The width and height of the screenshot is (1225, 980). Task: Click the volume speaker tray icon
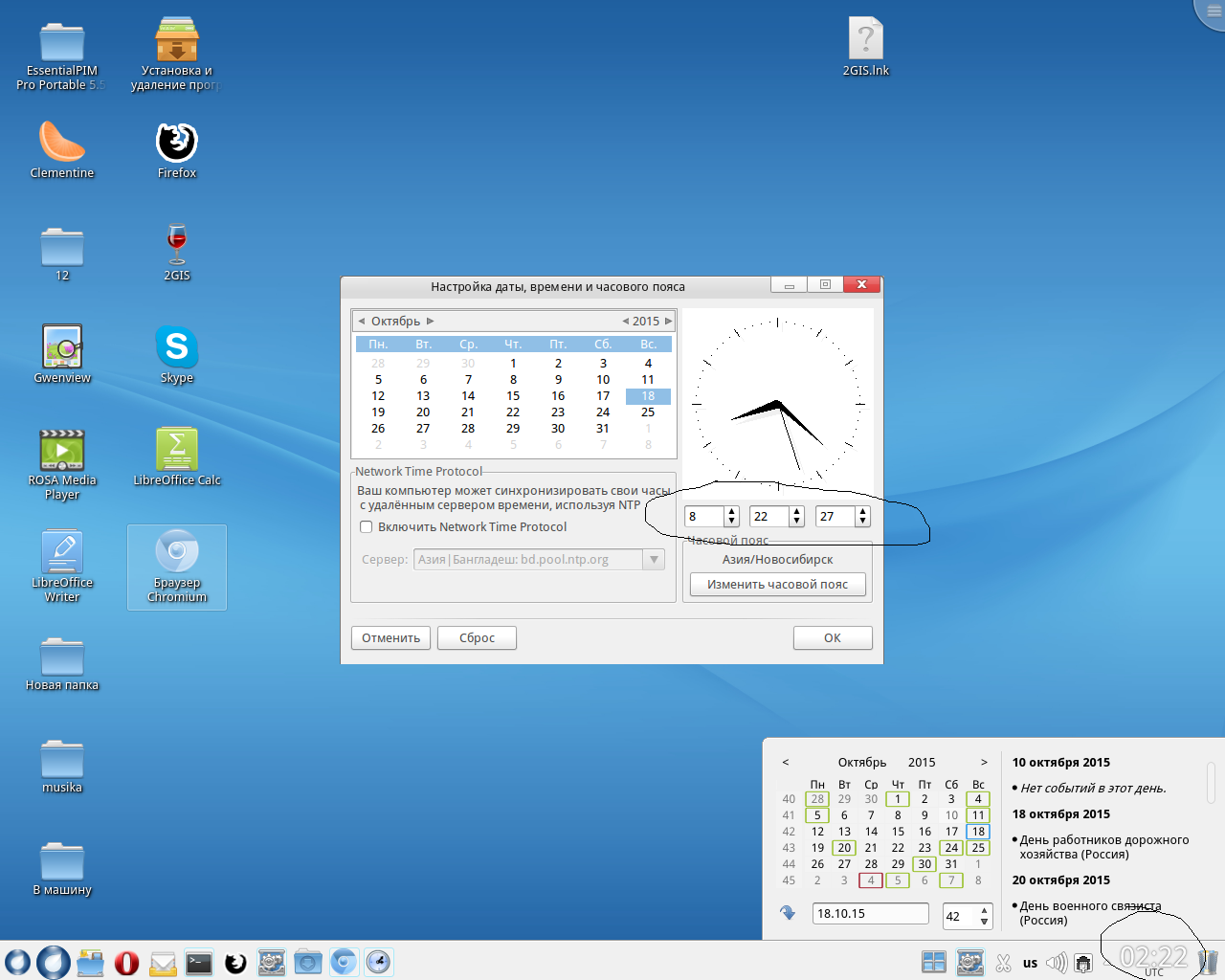(x=1057, y=963)
